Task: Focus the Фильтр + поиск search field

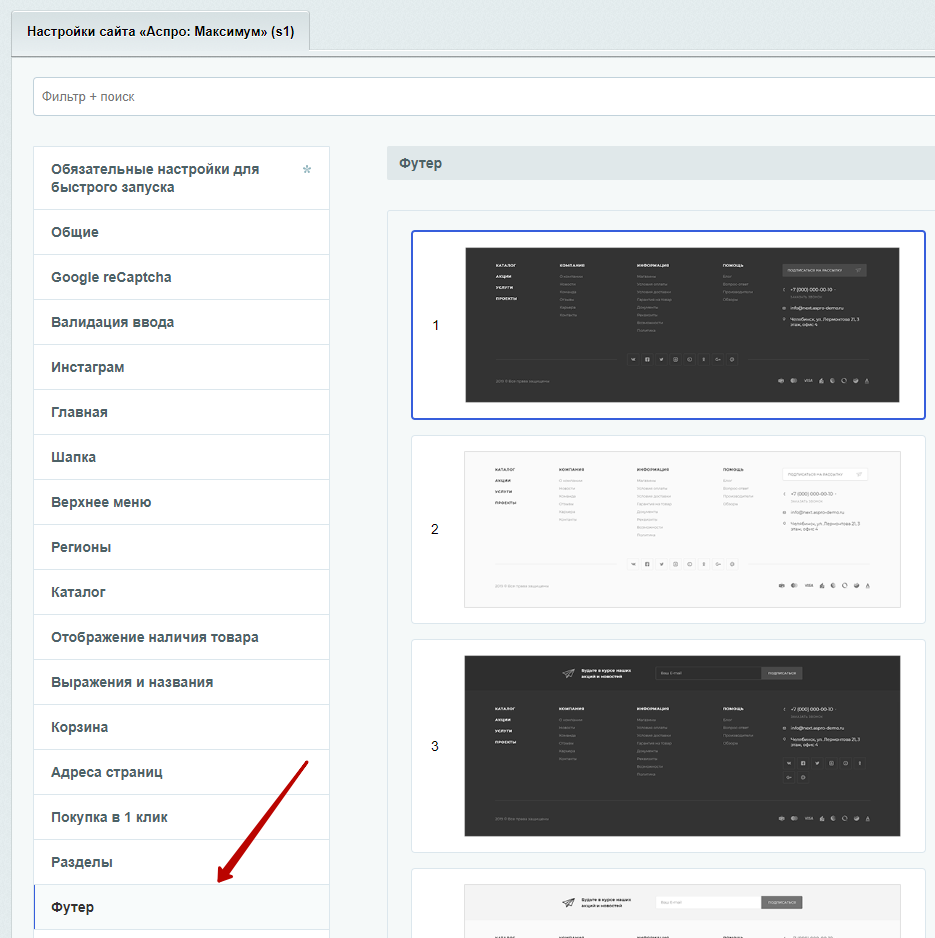Action: [483, 96]
